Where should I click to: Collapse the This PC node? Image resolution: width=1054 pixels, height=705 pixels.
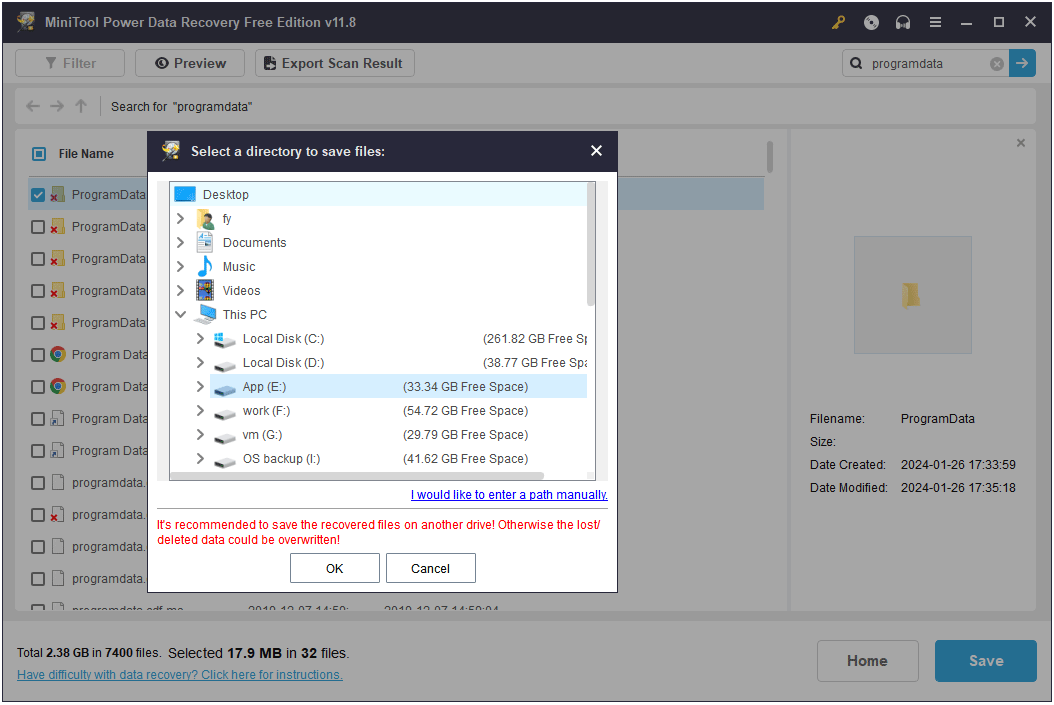[180, 315]
